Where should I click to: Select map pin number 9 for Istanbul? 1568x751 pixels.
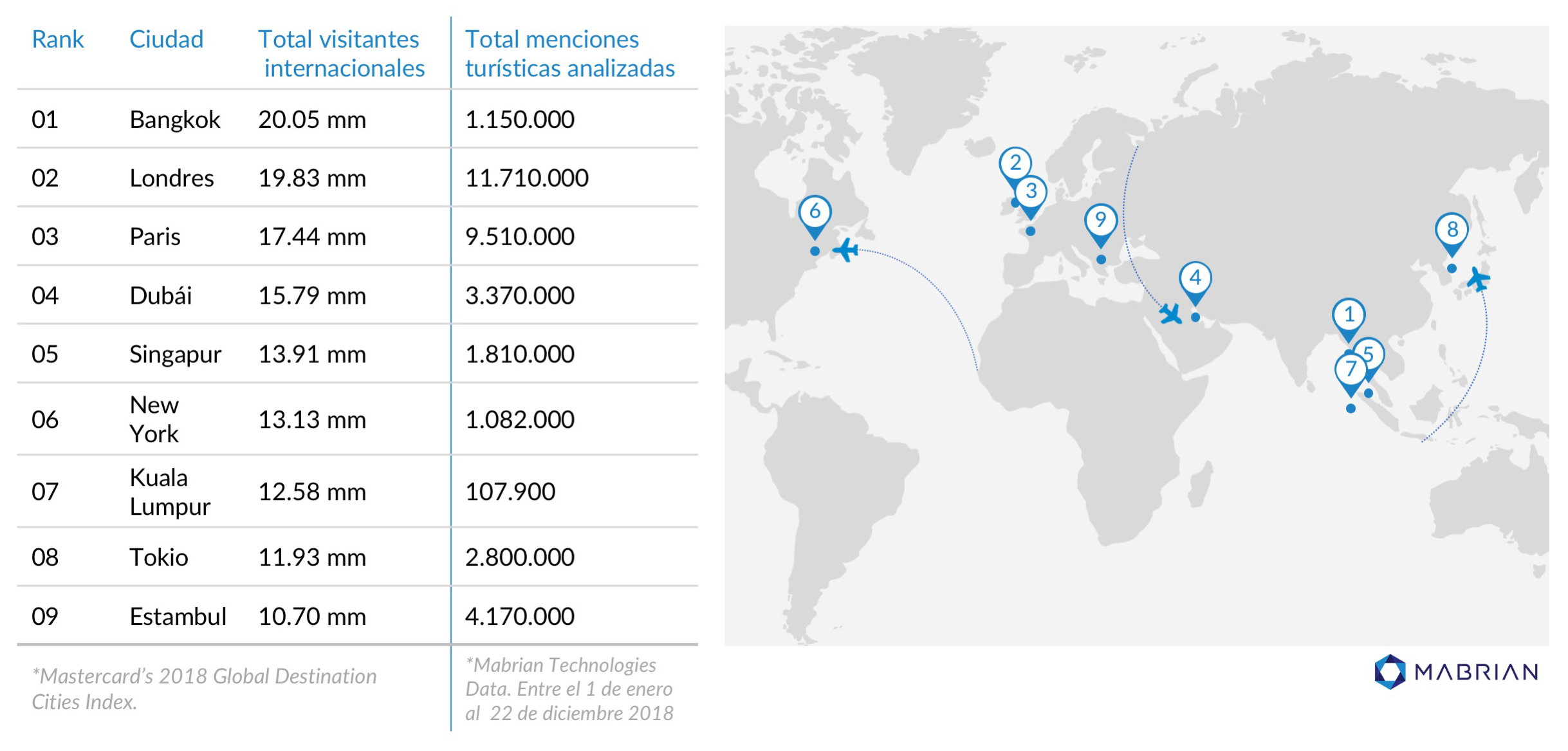pyautogui.click(x=1100, y=221)
